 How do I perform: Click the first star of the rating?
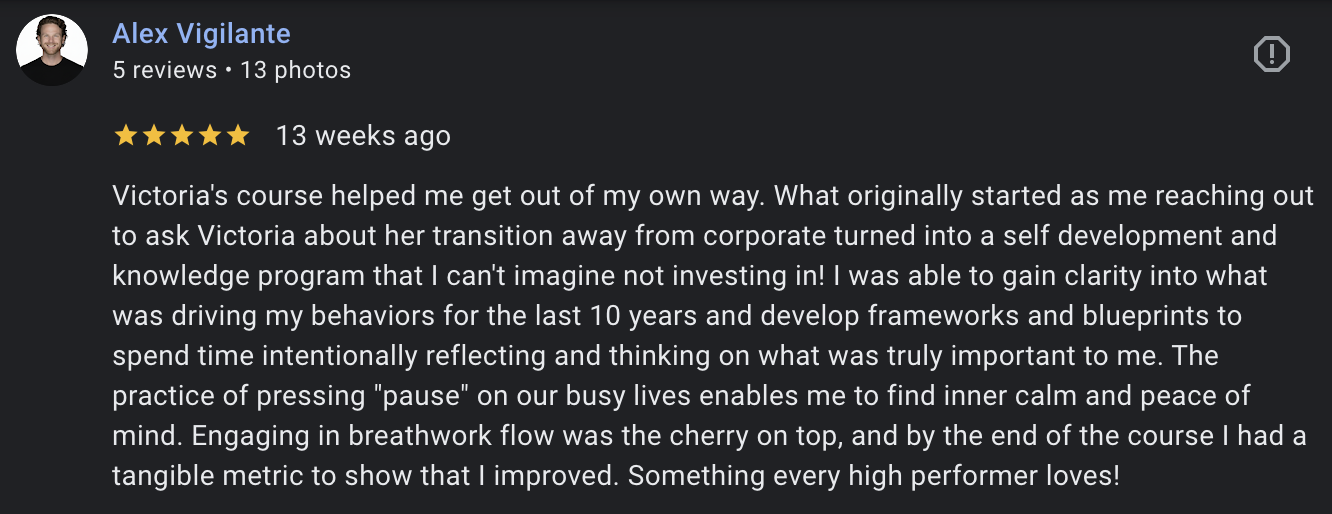[125, 135]
